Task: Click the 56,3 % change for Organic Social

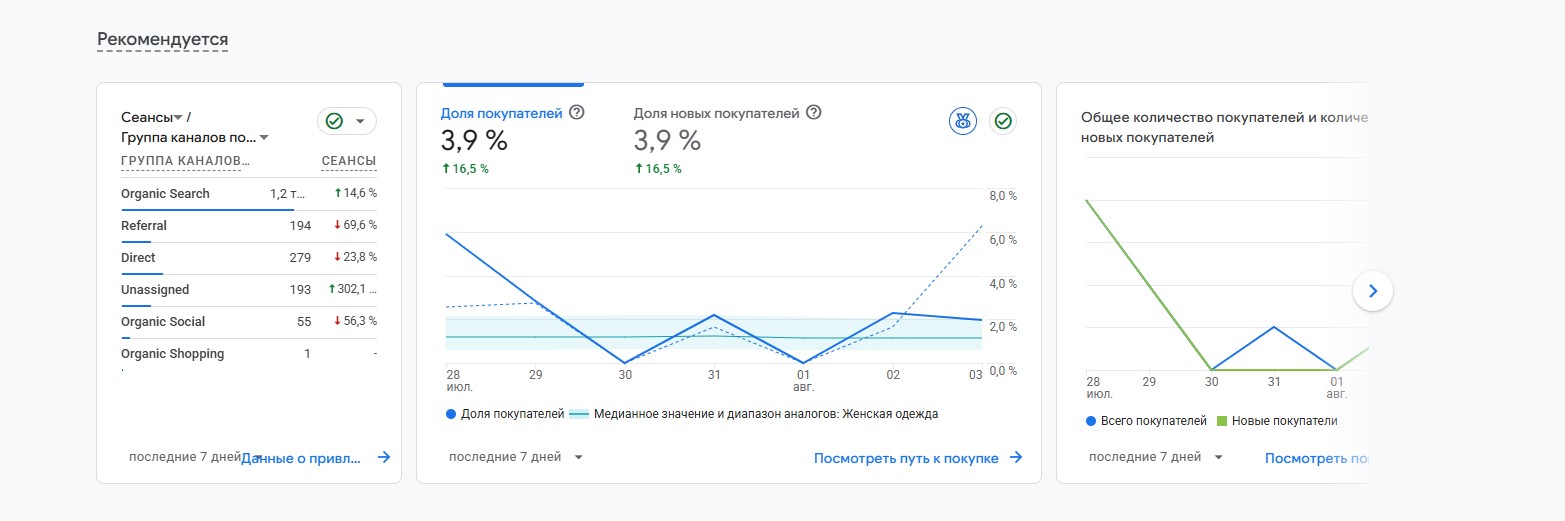Action: [355, 321]
